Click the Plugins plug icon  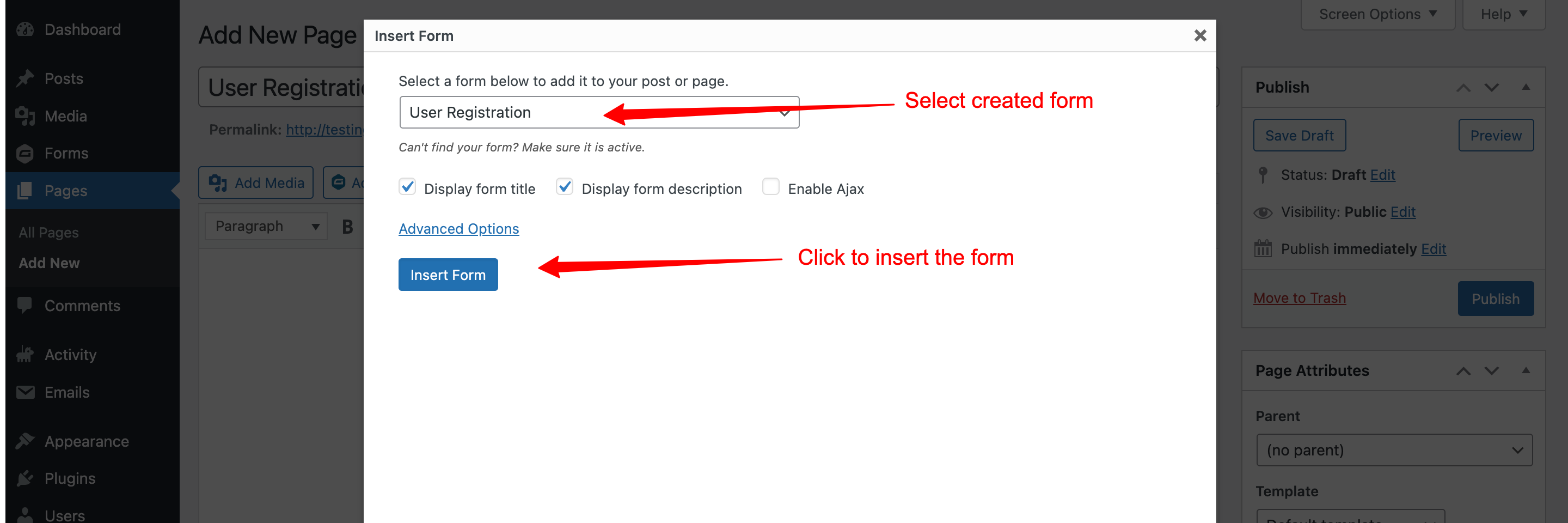25,478
